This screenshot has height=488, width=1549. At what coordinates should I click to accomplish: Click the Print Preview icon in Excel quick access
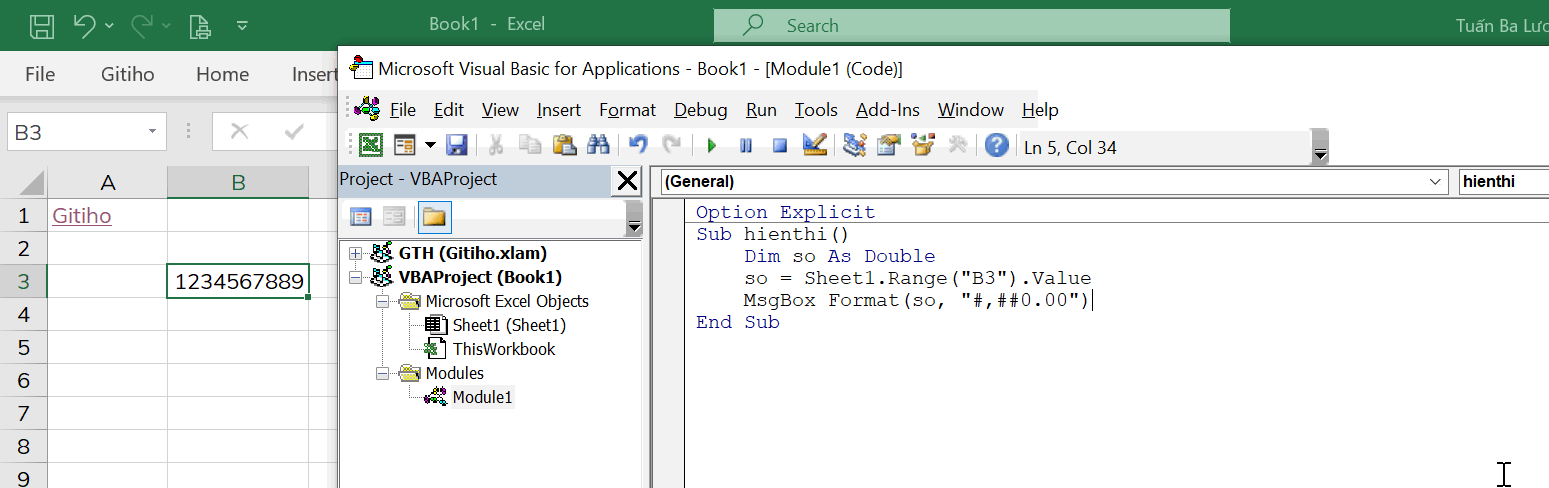point(199,25)
